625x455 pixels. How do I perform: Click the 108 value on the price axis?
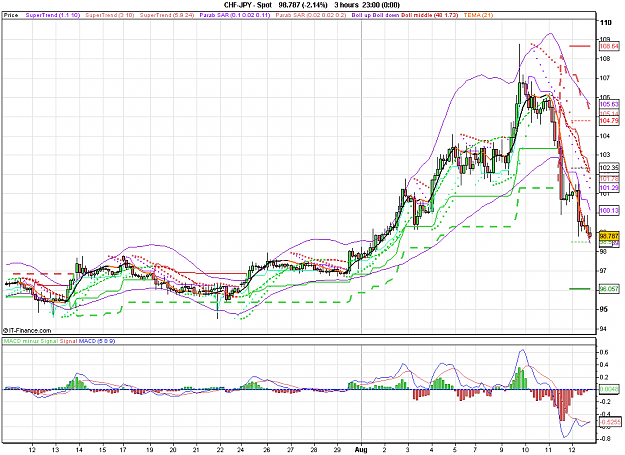coord(605,59)
